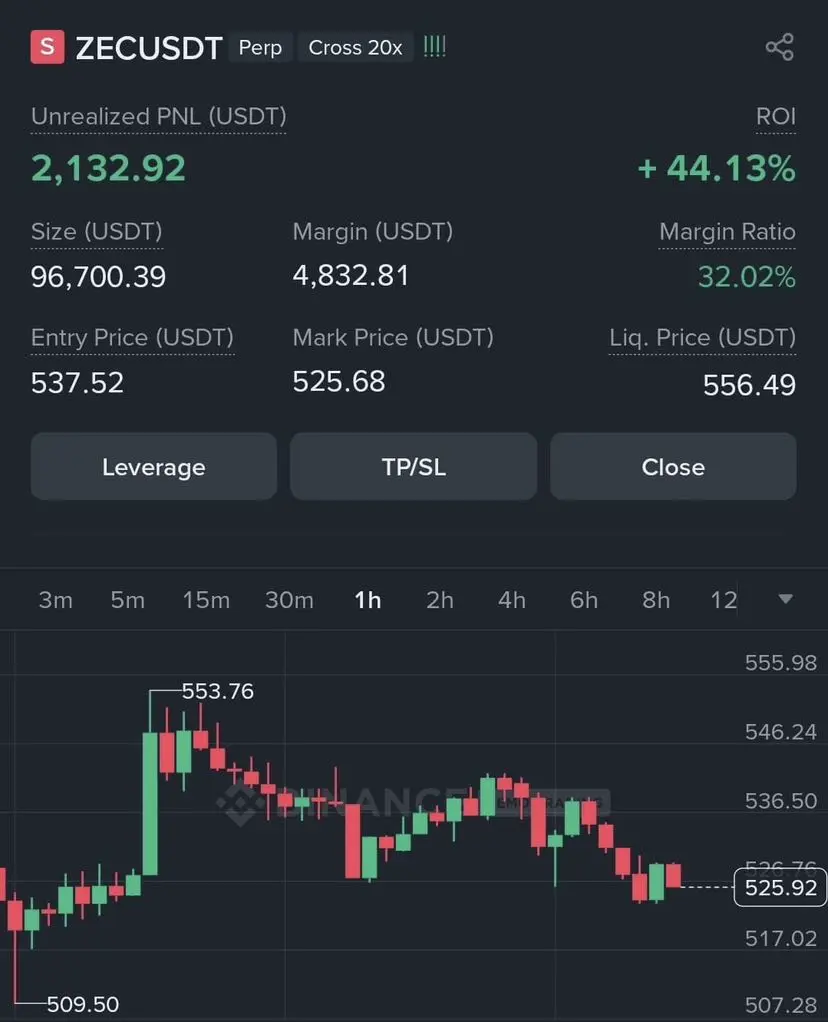Tap the ROI label for info
This screenshot has height=1022, width=828.
[x=776, y=117]
